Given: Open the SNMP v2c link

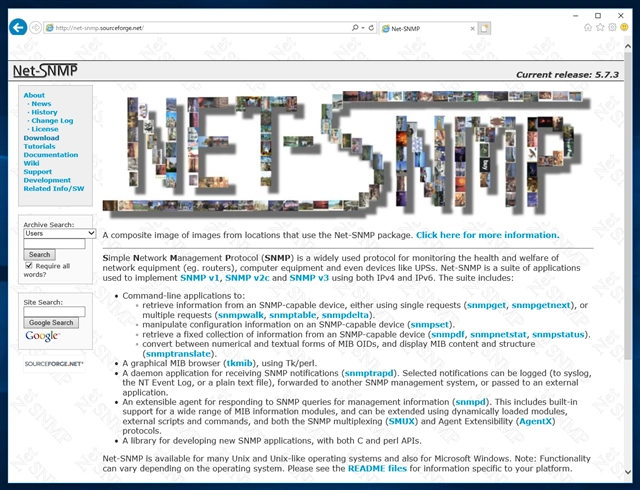Looking at the screenshot, I should click(x=247, y=278).
